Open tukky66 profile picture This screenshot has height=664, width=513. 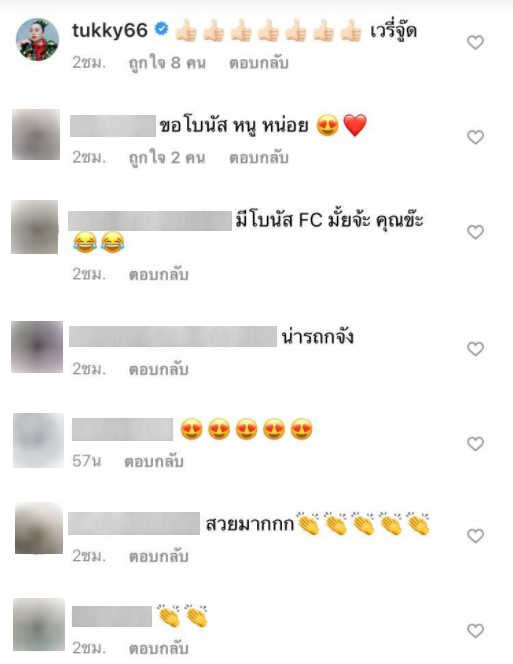coord(37,39)
